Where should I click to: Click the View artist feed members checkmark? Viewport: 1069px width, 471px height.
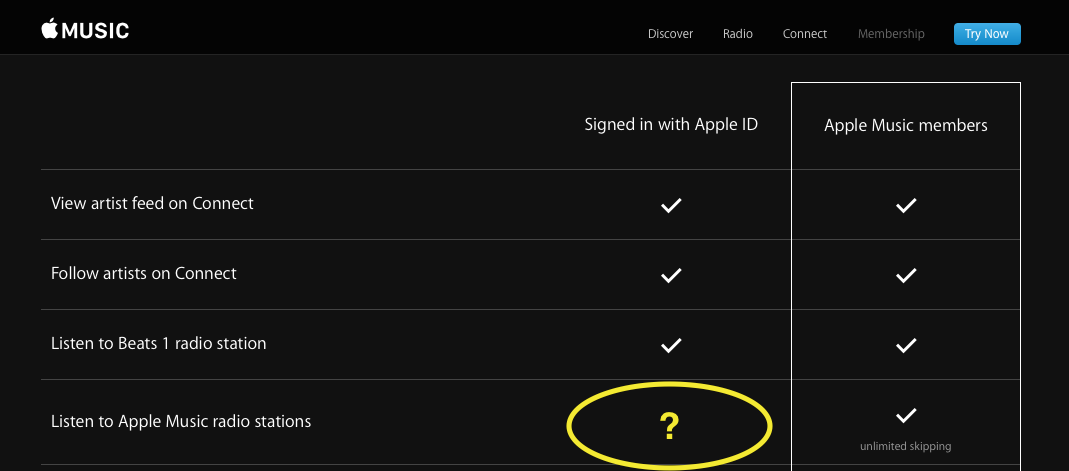(905, 205)
